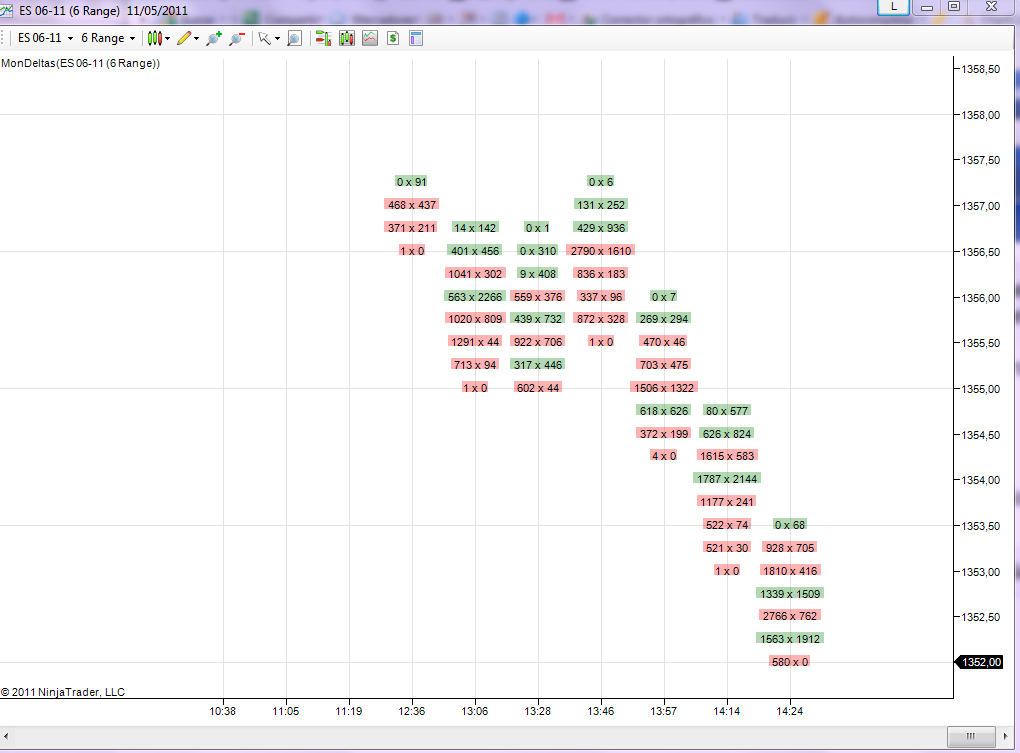Click the 872 x 328 delta cell
The image size is (1020, 753).
point(600,319)
